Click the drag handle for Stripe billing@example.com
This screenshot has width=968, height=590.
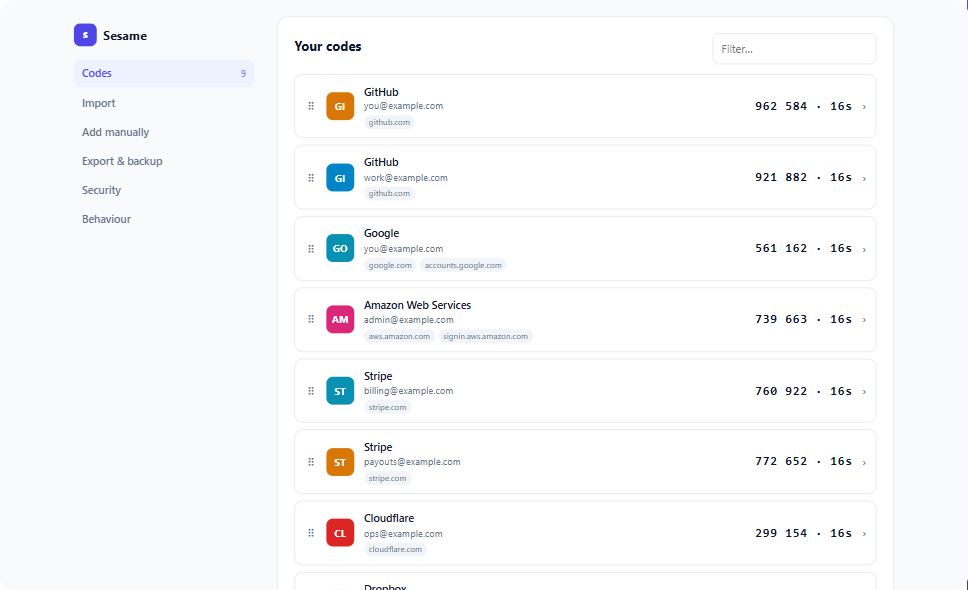point(311,391)
